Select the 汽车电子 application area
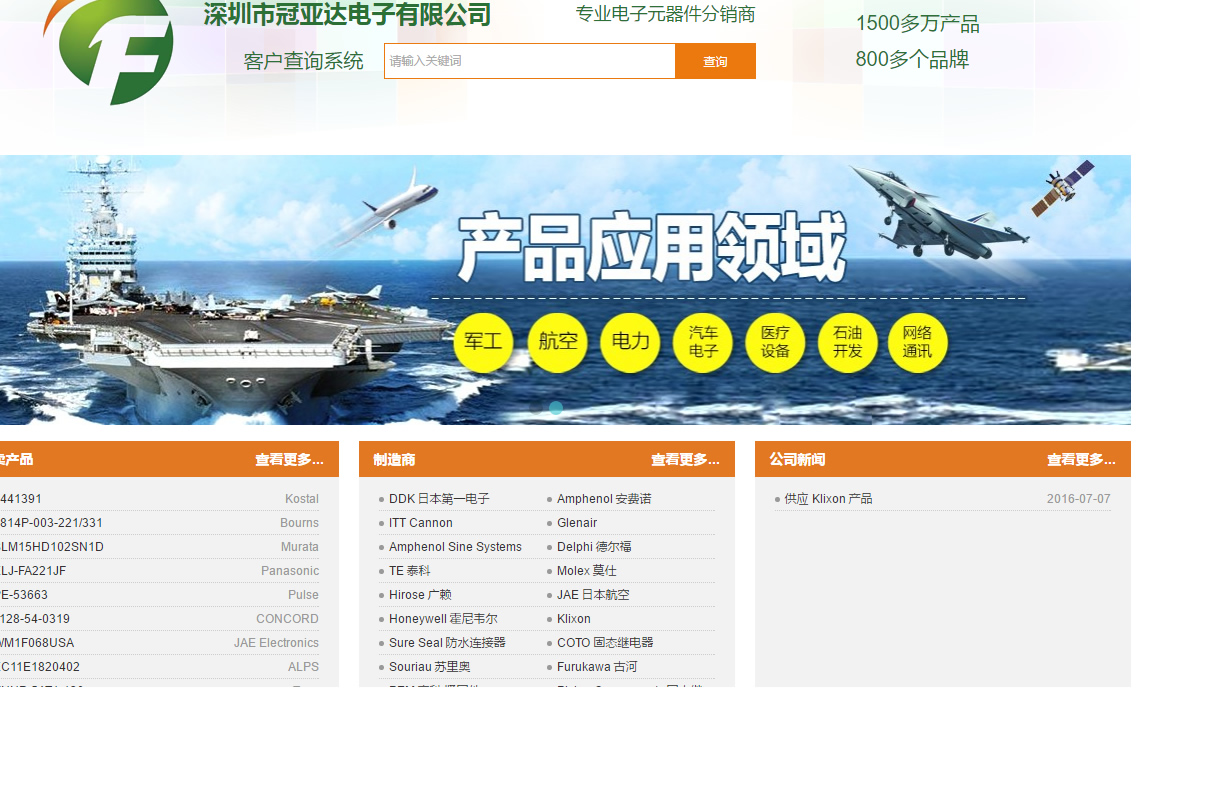 point(702,342)
